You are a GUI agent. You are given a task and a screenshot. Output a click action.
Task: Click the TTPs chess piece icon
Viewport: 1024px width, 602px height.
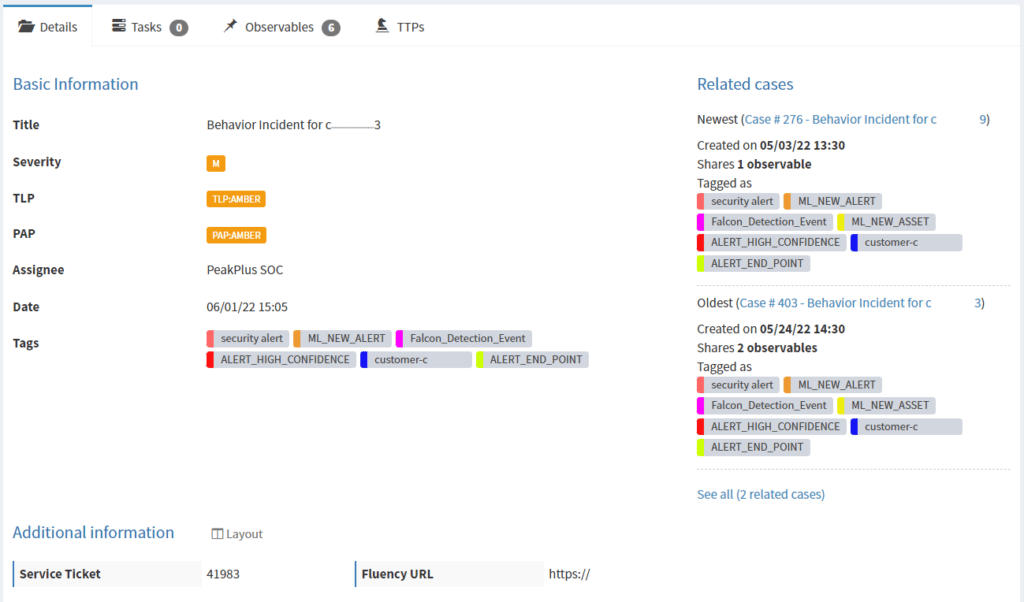click(x=382, y=26)
